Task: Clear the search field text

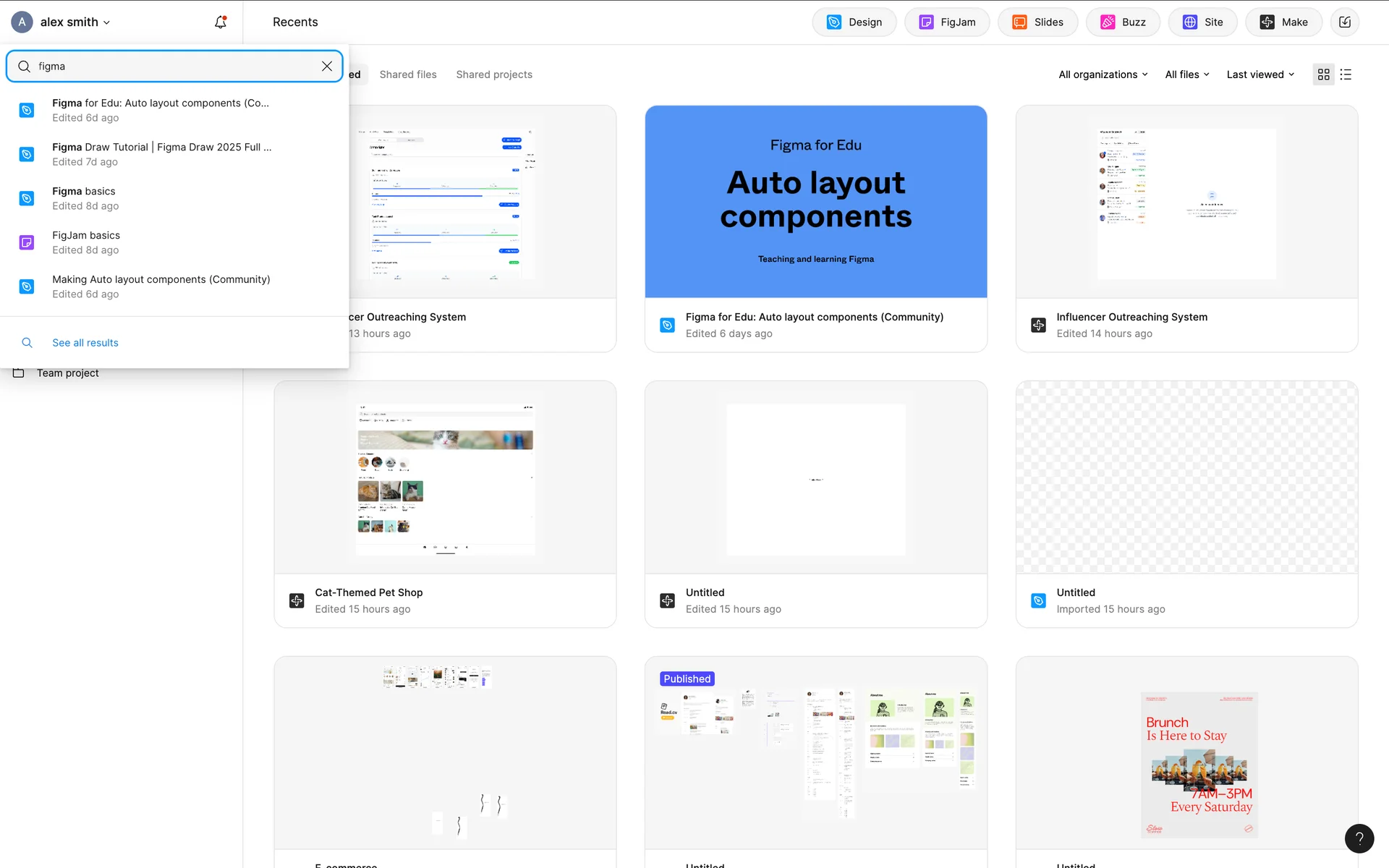Action: tap(327, 67)
